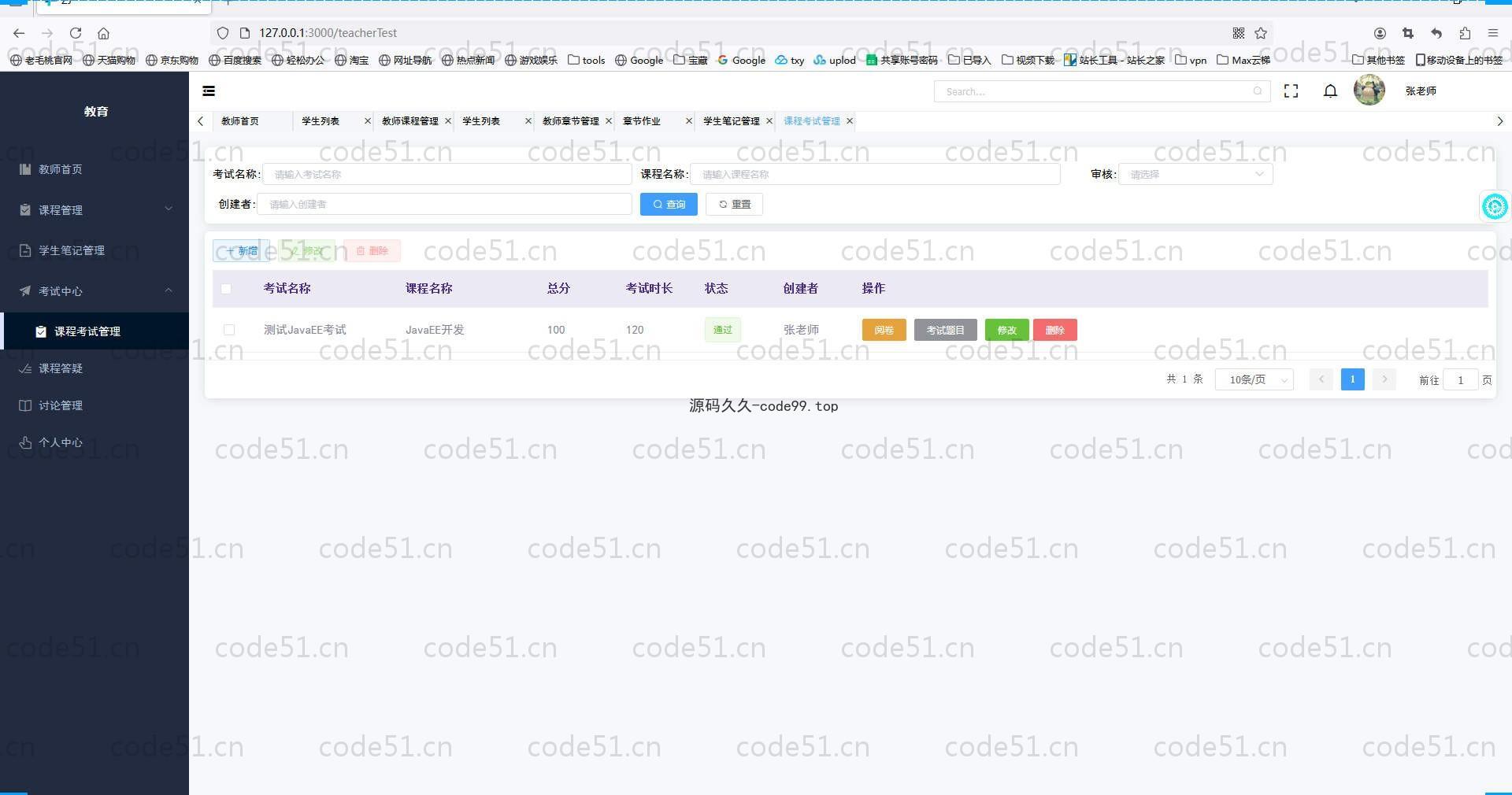Focus the 课程名称 input field
The width and height of the screenshot is (1512, 795).
click(x=875, y=174)
